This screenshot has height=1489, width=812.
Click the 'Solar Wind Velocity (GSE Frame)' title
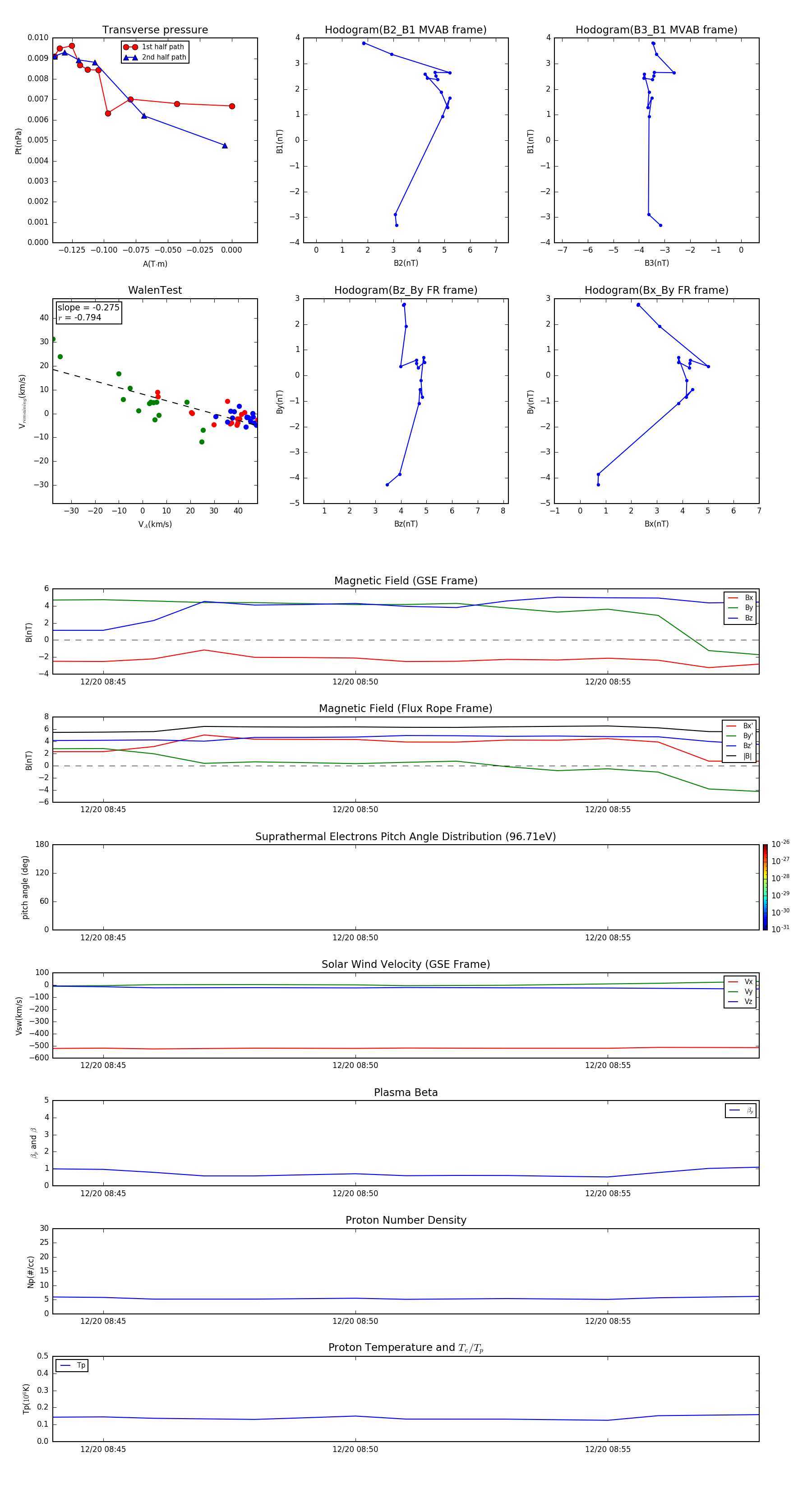coord(406,964)
